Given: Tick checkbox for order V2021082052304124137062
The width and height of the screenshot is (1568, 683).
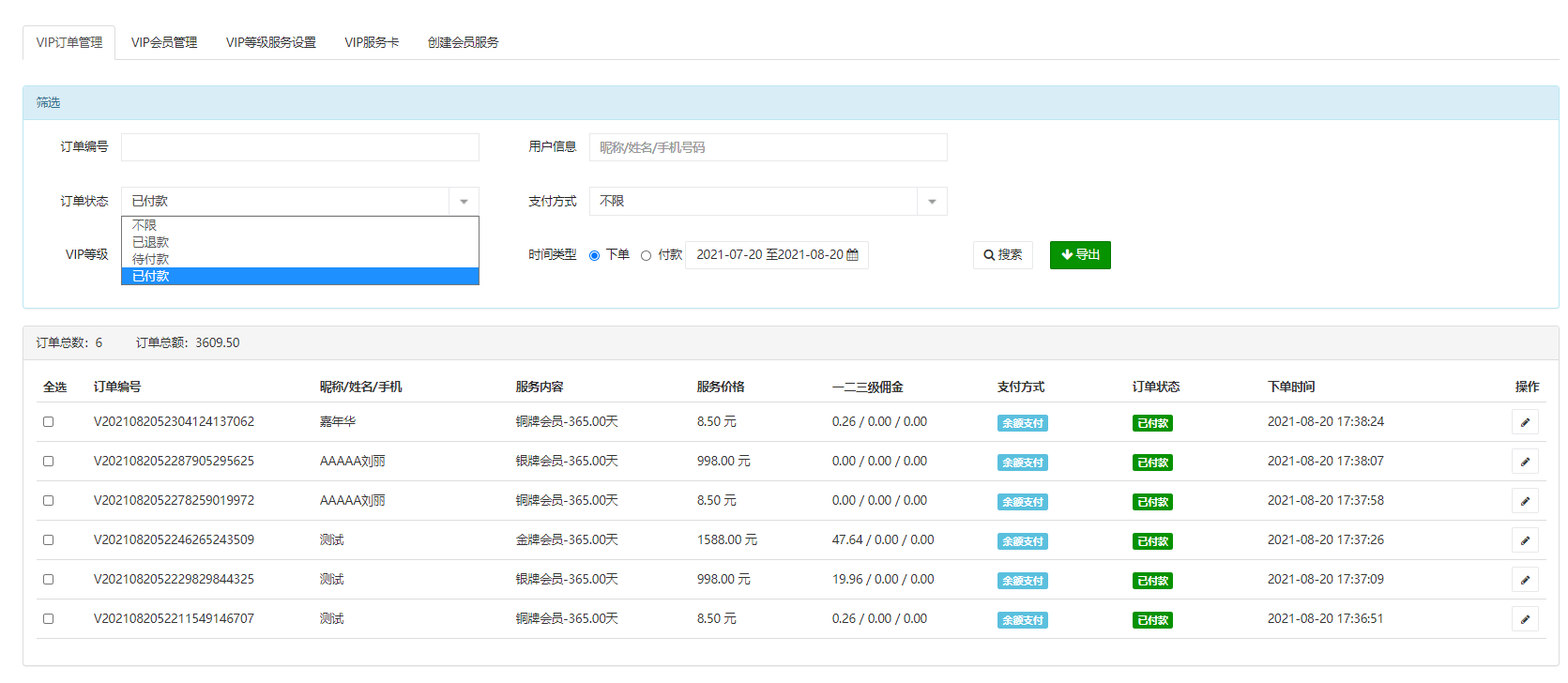Looking at the screenshot, I should click(x=48, y=422).
